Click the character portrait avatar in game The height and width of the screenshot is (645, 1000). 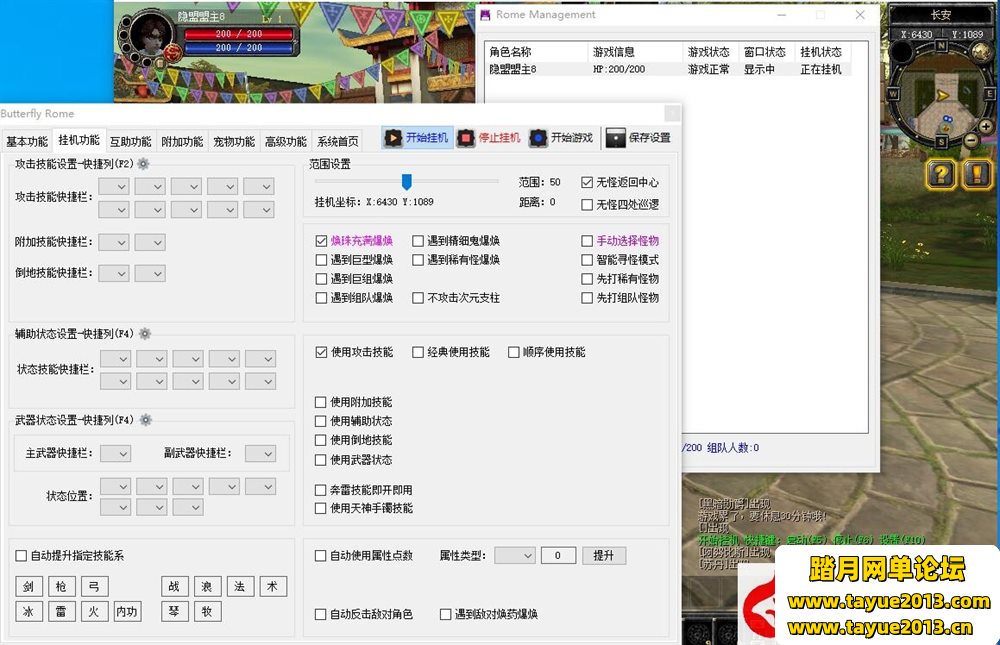pyautogui.click(x=152, y=36)
